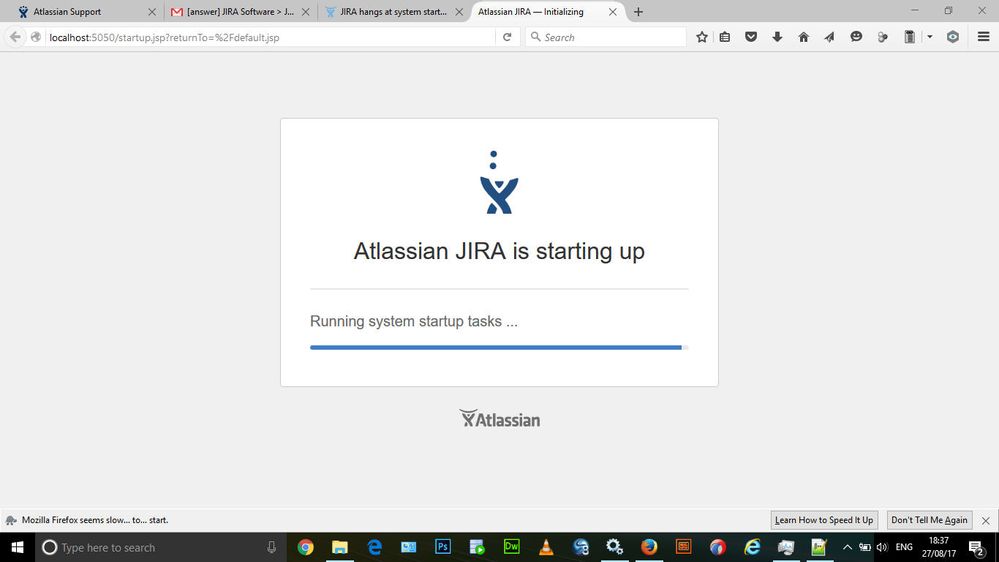Image resolution: width=999 pixels, height=562 pixels.
Task: Open Photoshop from the taskbar
Action: pos(443,547)
